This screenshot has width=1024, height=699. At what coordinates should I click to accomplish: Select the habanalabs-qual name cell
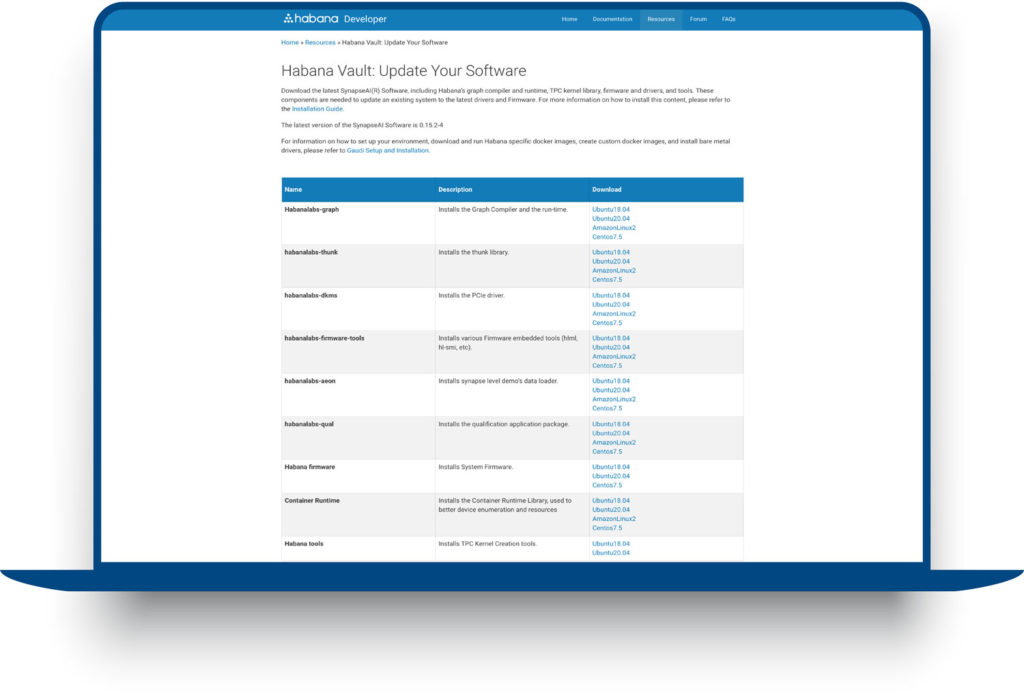[x=358, y=438]
